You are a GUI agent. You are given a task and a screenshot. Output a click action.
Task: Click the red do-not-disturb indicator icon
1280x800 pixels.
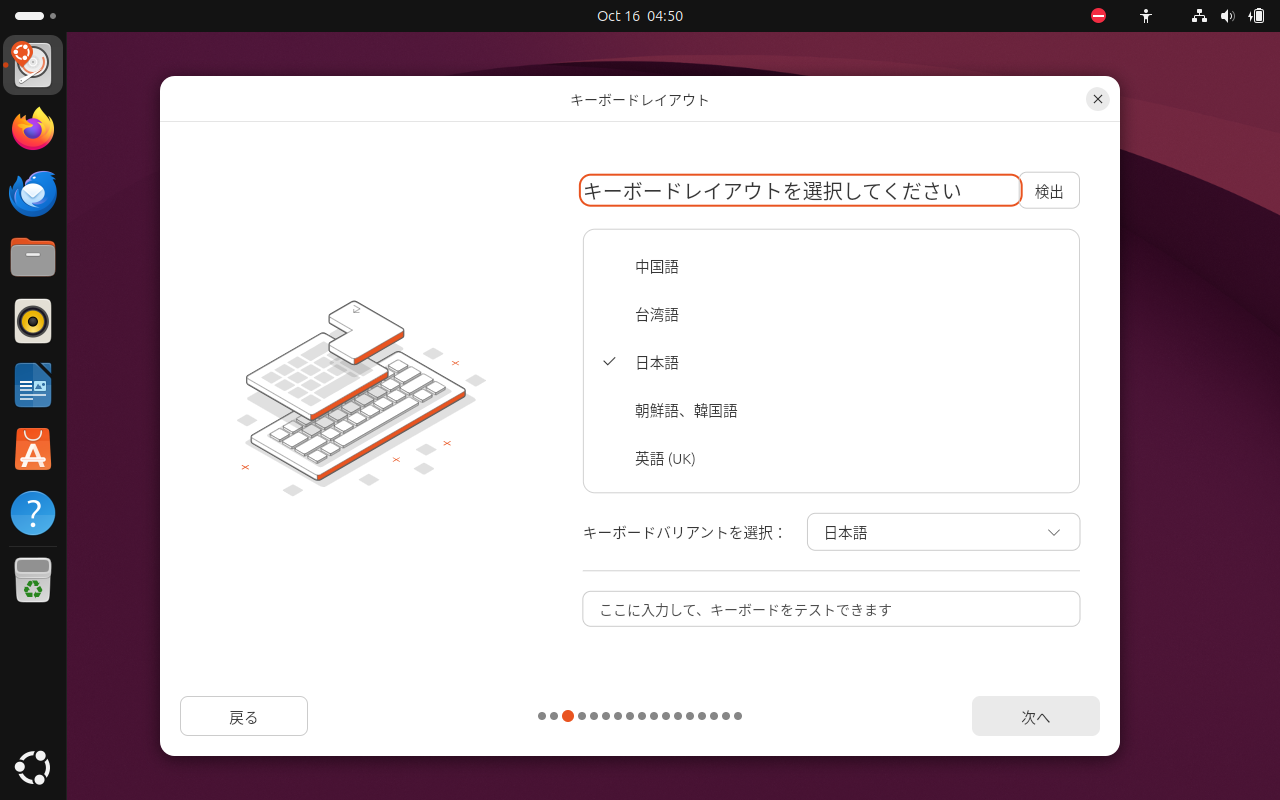1098,16
